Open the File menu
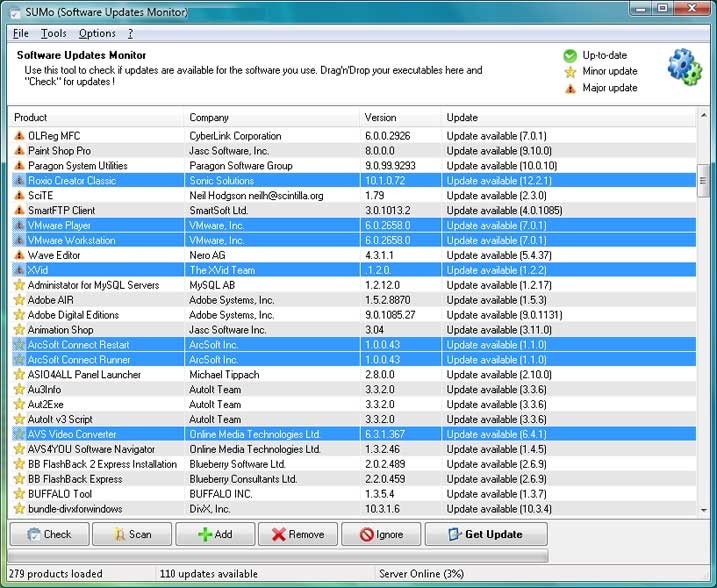717x588 pixels. click(21, 33)
